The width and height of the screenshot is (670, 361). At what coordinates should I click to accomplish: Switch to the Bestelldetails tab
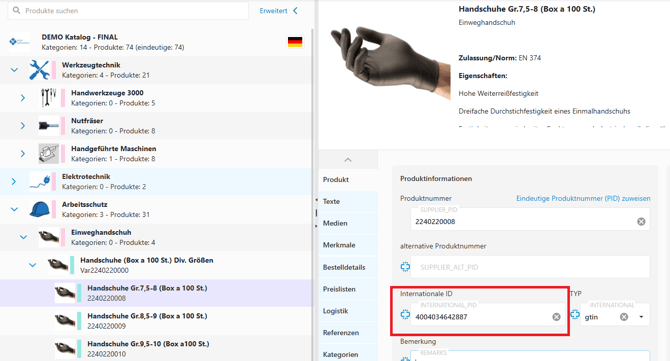click(348, 267)
